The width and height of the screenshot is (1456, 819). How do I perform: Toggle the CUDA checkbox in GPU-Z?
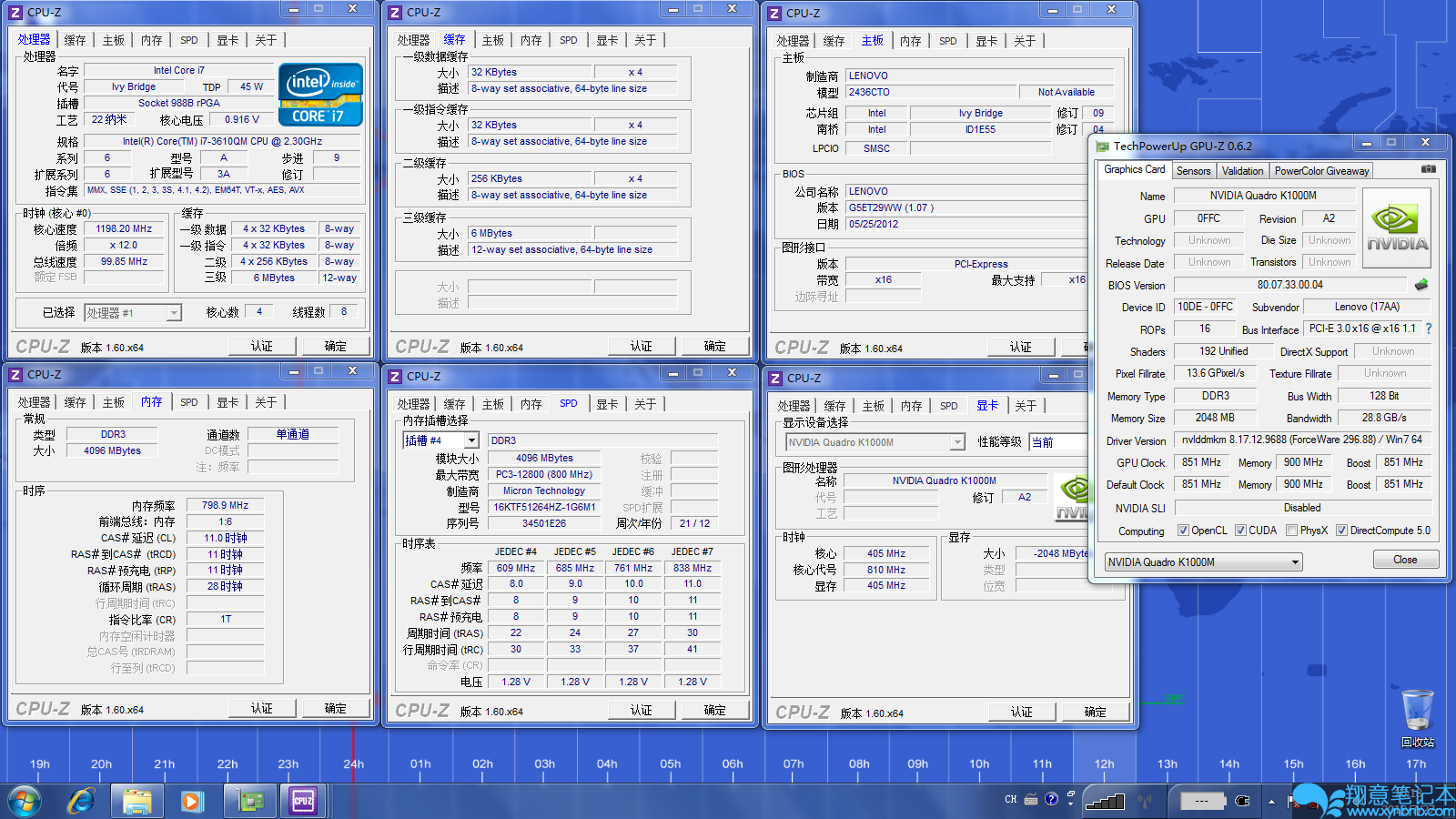(x=1240, y=531)
